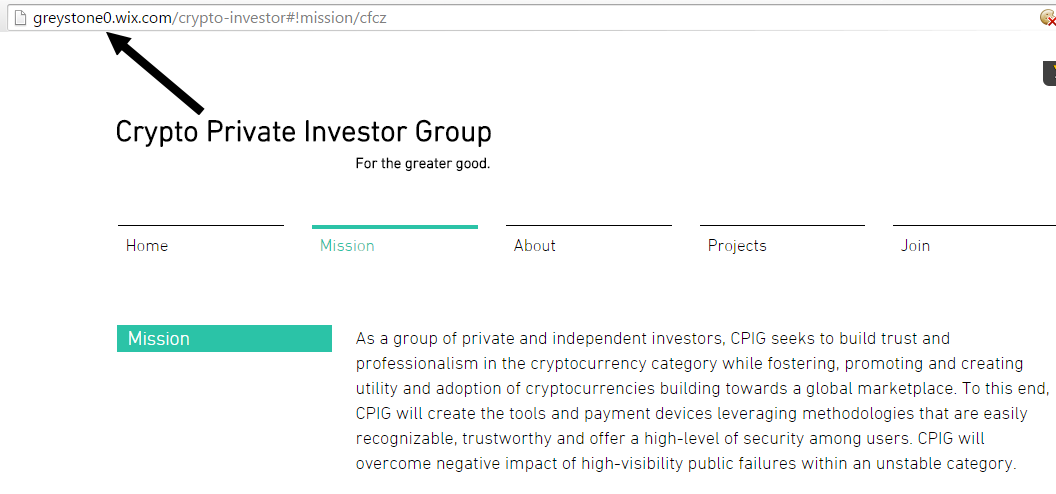
Task: Click the greystone0.wix.com domain text
Action: pyautogui.click(x=102, y=18)
